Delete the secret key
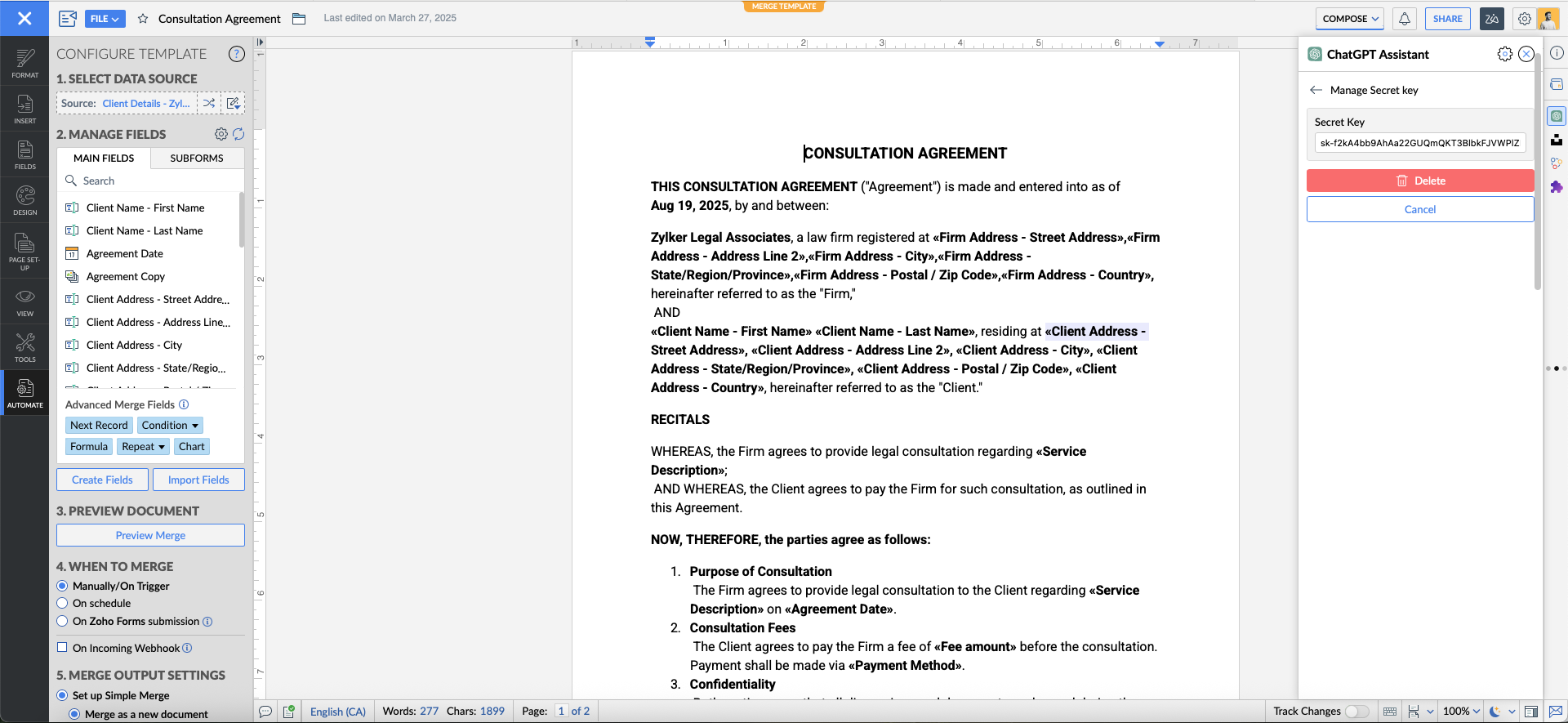Screen dimensions: 1568x723 1420,181
